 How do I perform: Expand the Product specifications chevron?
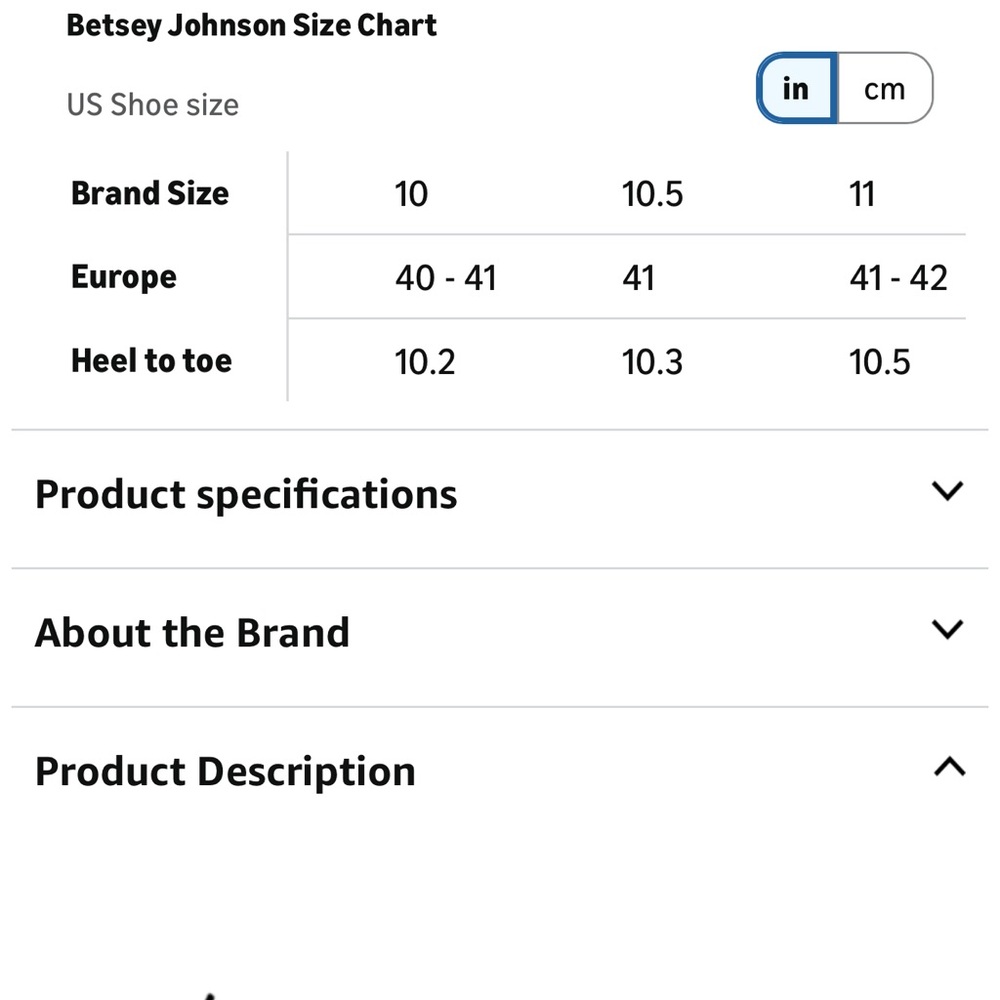tap(947, 491)
